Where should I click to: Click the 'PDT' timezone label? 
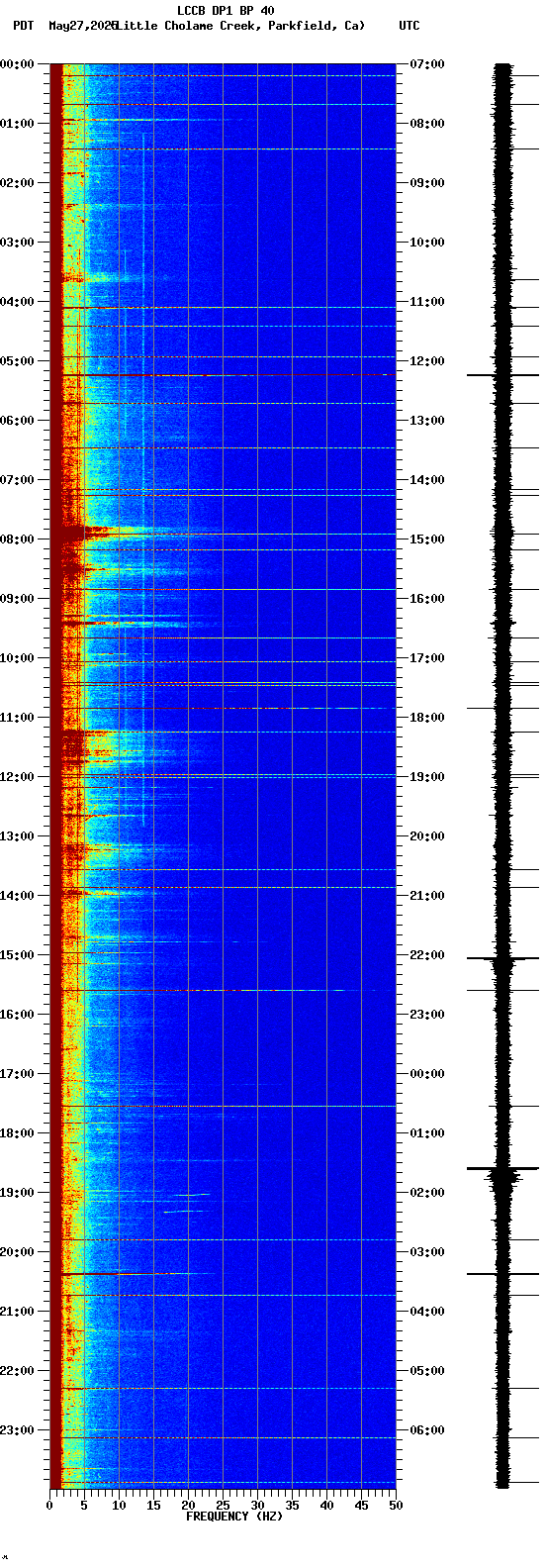(x=23, y=26)
